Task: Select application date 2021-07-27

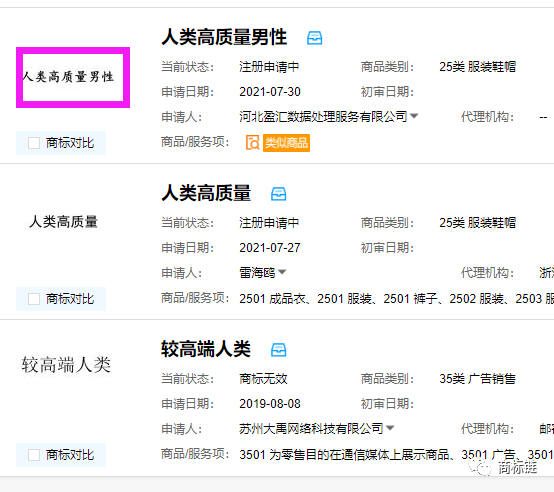Action: click(270, 248)
